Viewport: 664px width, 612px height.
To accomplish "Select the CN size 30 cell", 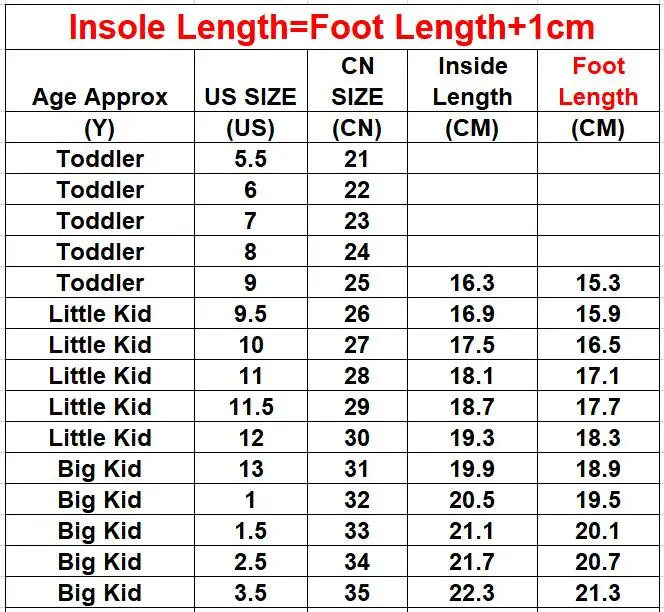I will (x=357, y=438).
